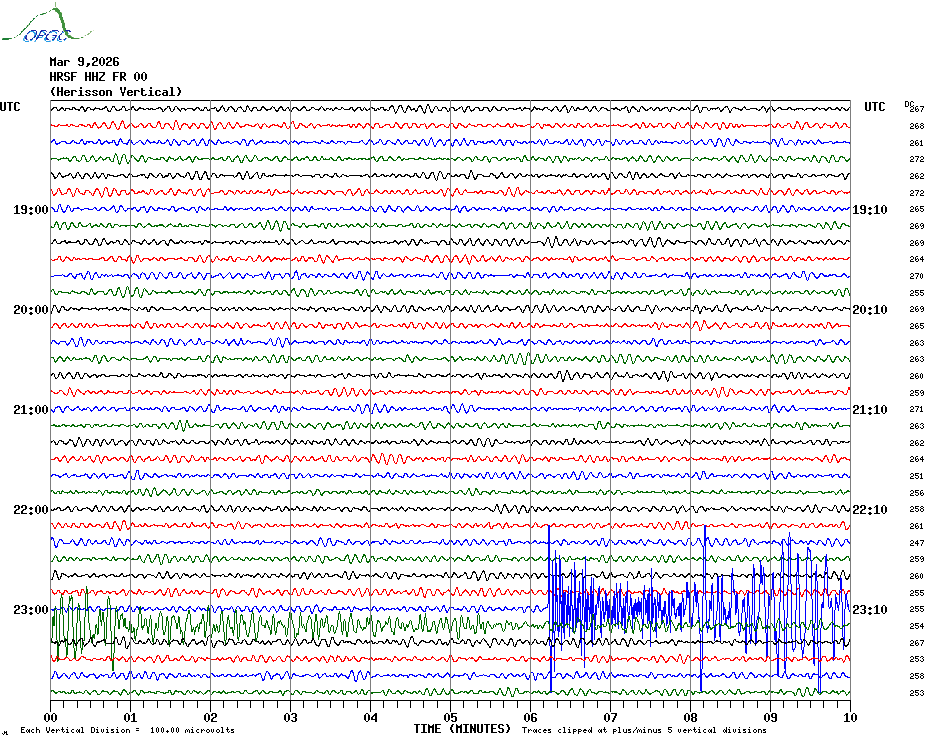
Task: Select the 19:00 time label on left
Action: pyautogui.click(x=30, y=210)
